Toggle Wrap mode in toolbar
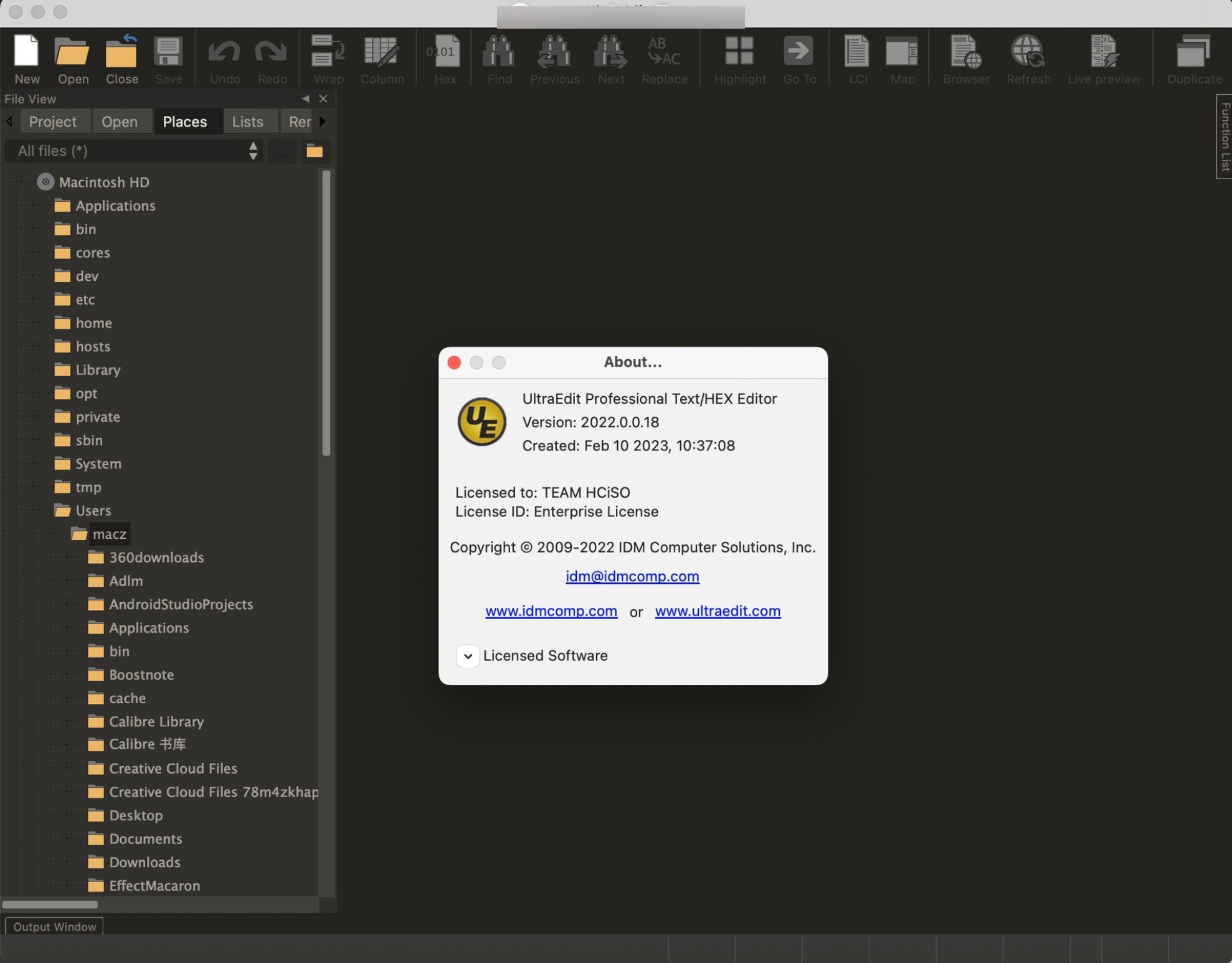Screen dimensions: 1232x963 (x=328, y=59)
